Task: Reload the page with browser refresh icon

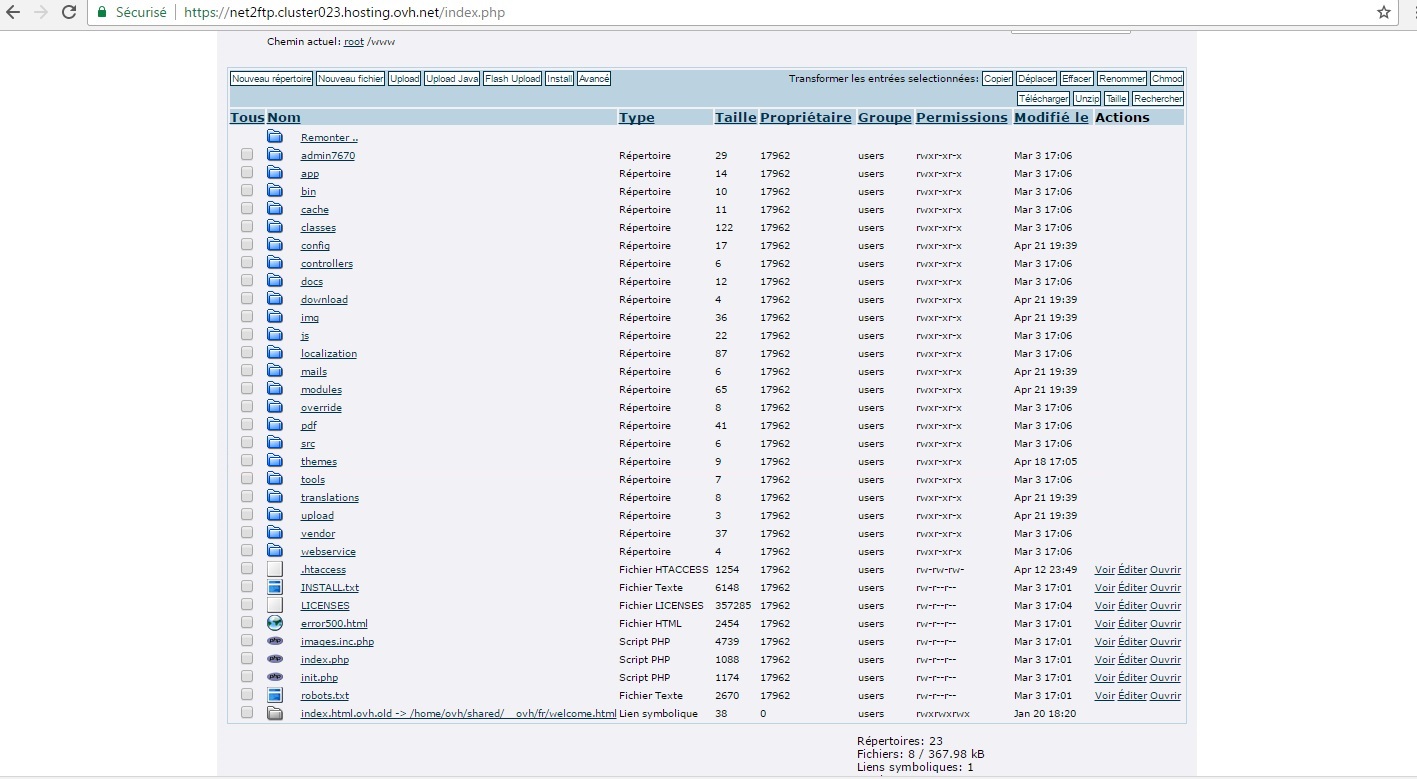Action: tap(69, 12)
